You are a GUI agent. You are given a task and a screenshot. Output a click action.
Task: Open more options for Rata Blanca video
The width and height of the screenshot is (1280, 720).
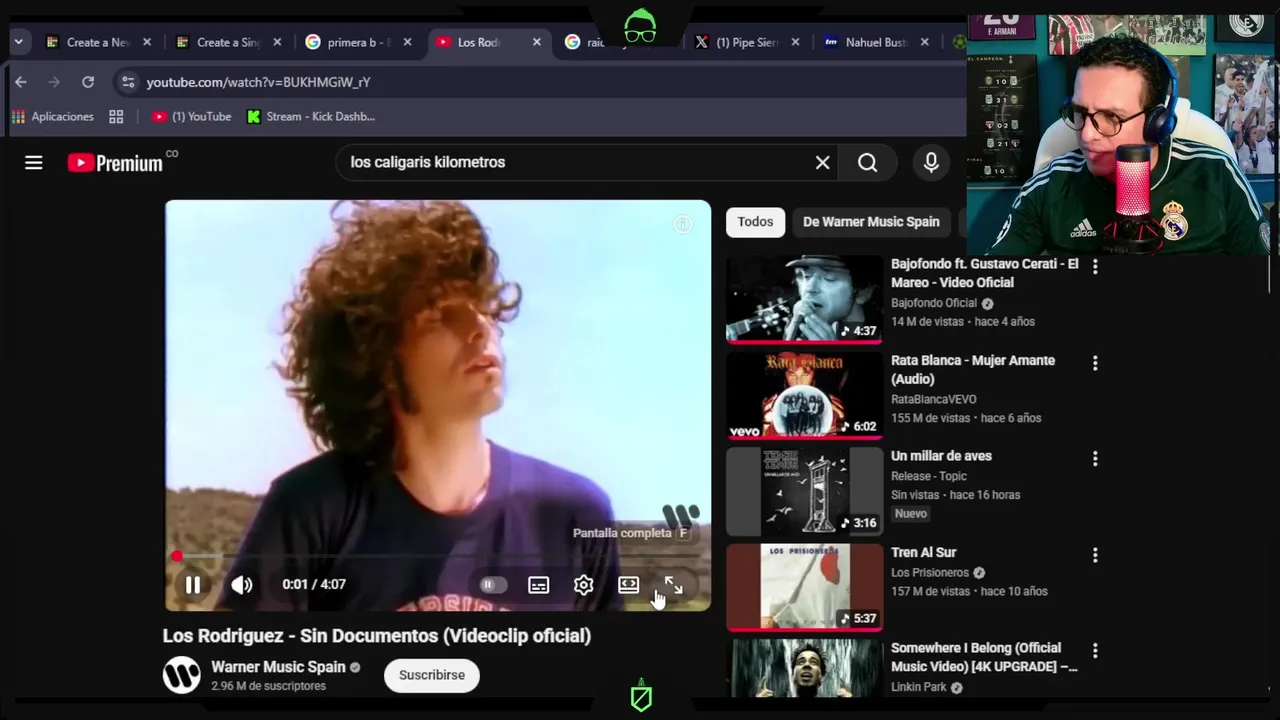point(1095,363)
